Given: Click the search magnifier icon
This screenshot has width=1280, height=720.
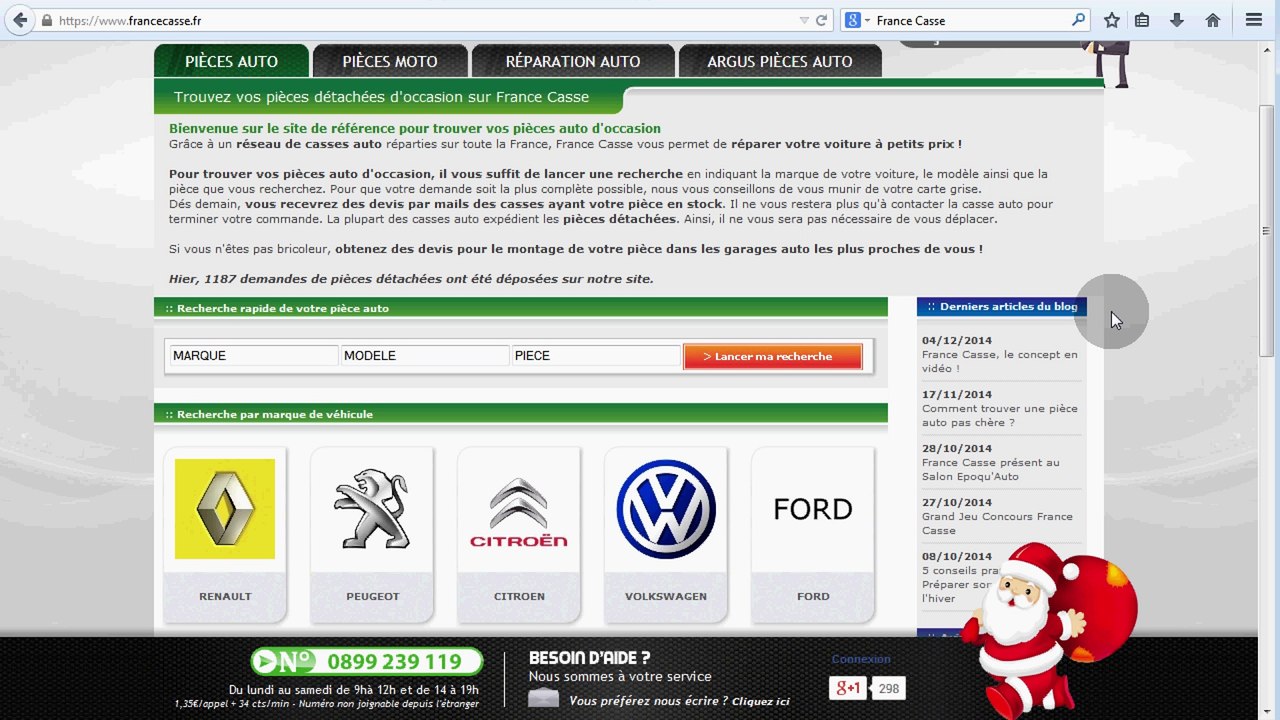Looking at the screenshot, I should (x=1078, y=20).
